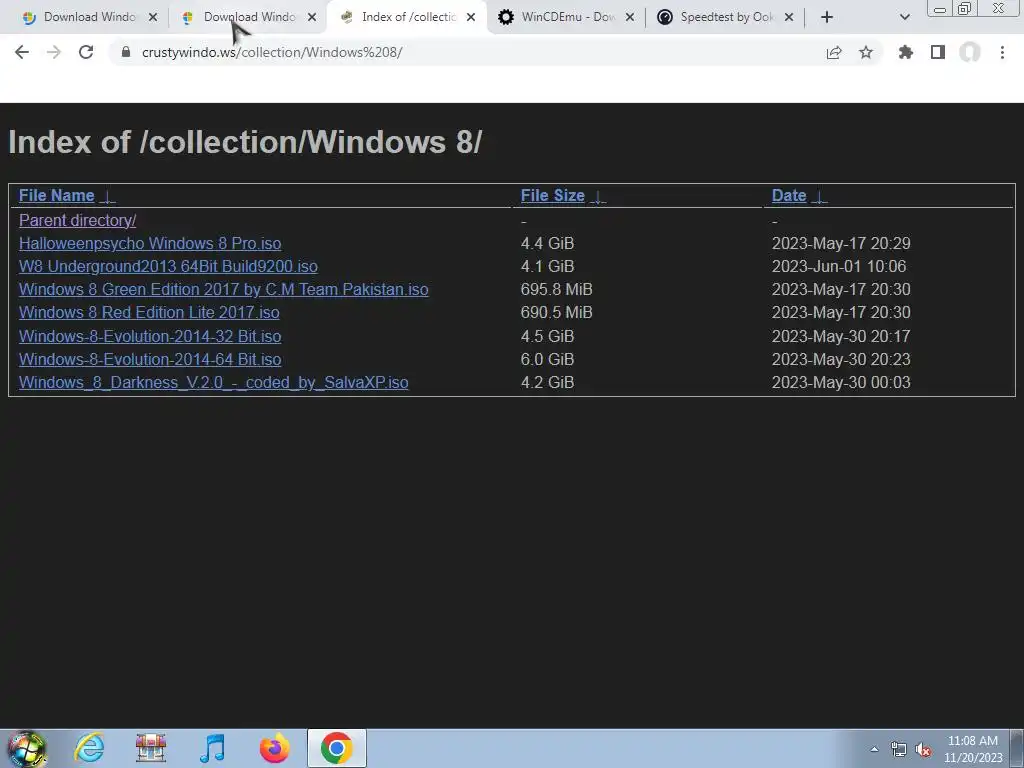Viewport: 1024px width, 768px height.
Task: View site security lock information
Action: click(126, 52)
